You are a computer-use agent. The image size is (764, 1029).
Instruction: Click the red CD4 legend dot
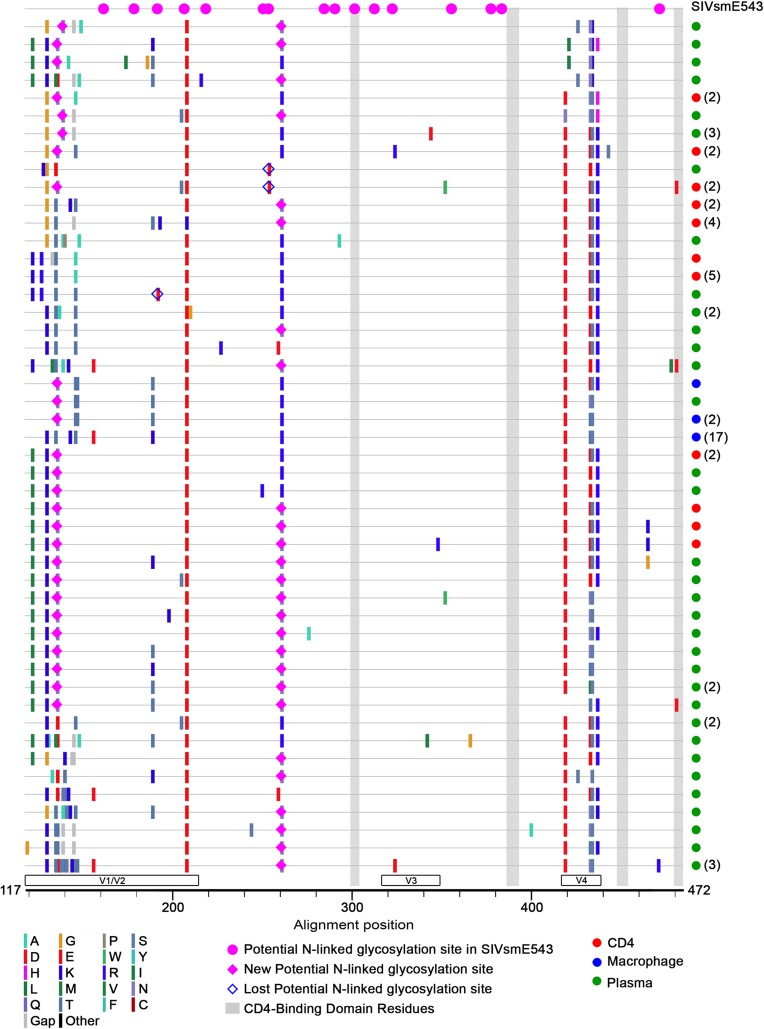pos(597,944)
